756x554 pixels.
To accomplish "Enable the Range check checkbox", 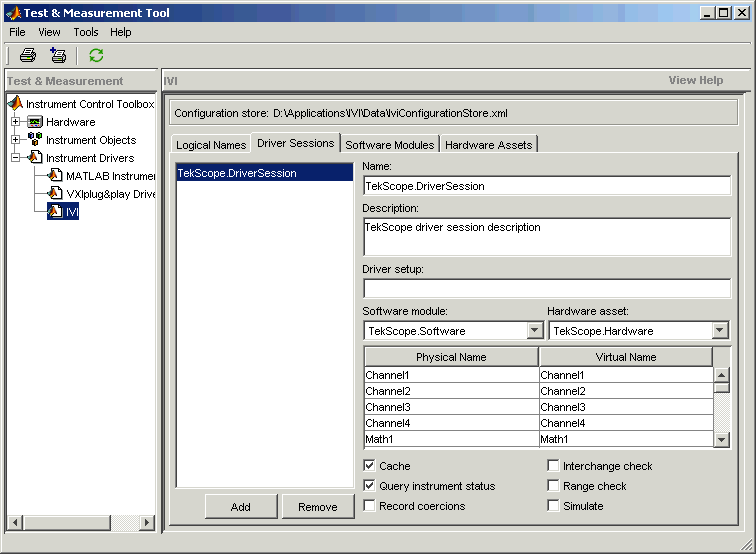I will [x=553, y=486].
